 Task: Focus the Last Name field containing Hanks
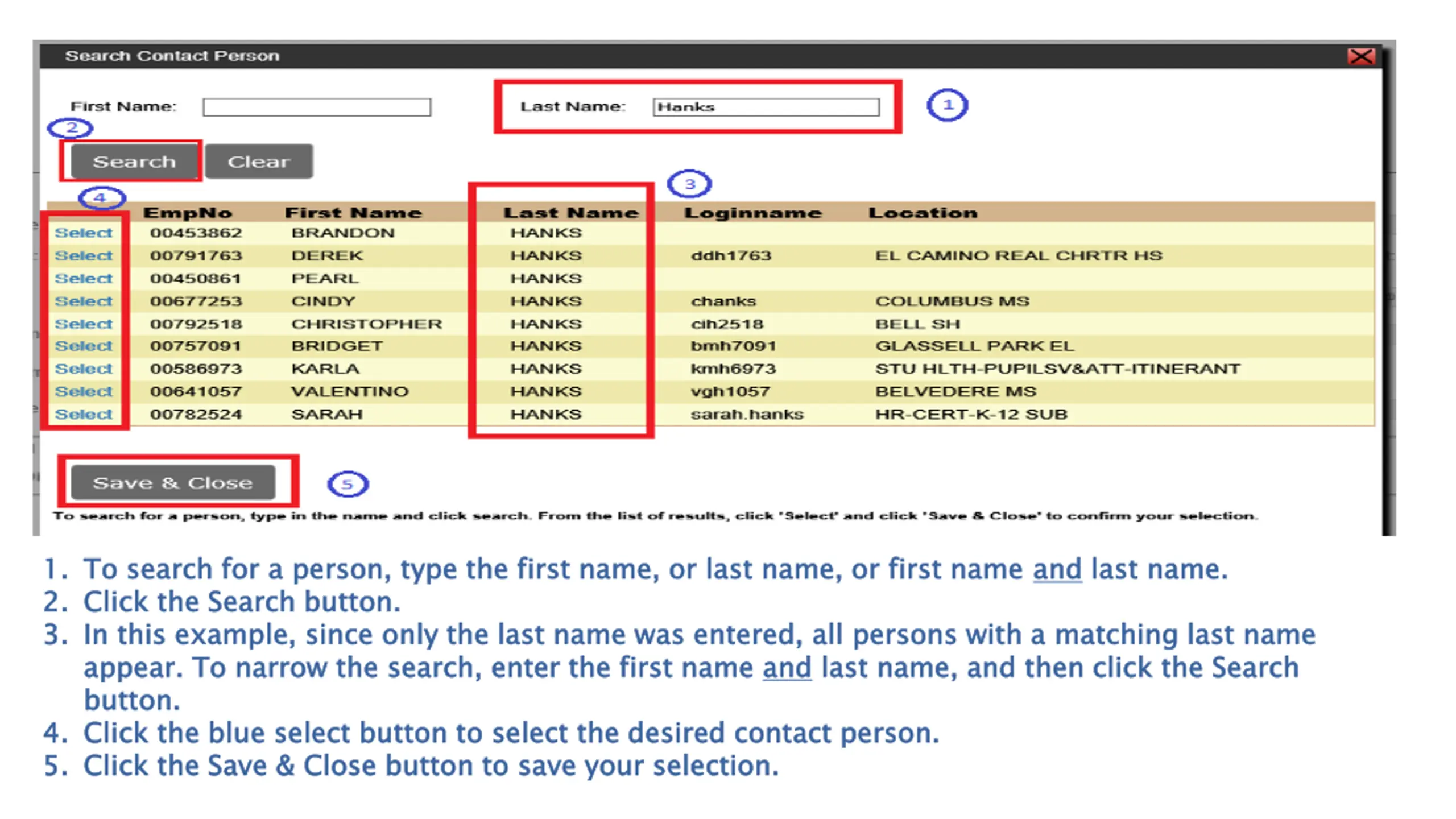(x=766, y=107)
